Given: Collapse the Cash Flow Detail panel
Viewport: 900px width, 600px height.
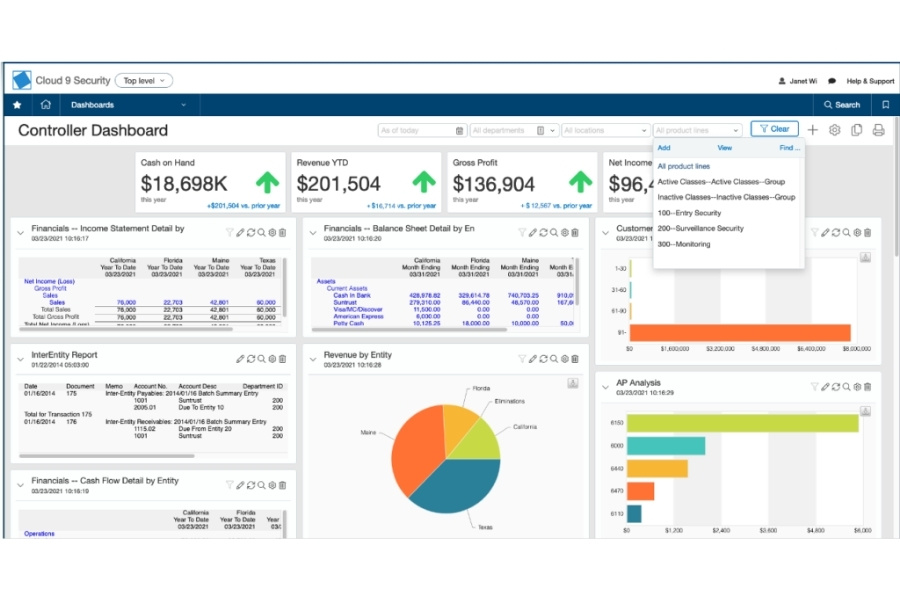Looking at the screenshot, I should [x=21, y=486].
